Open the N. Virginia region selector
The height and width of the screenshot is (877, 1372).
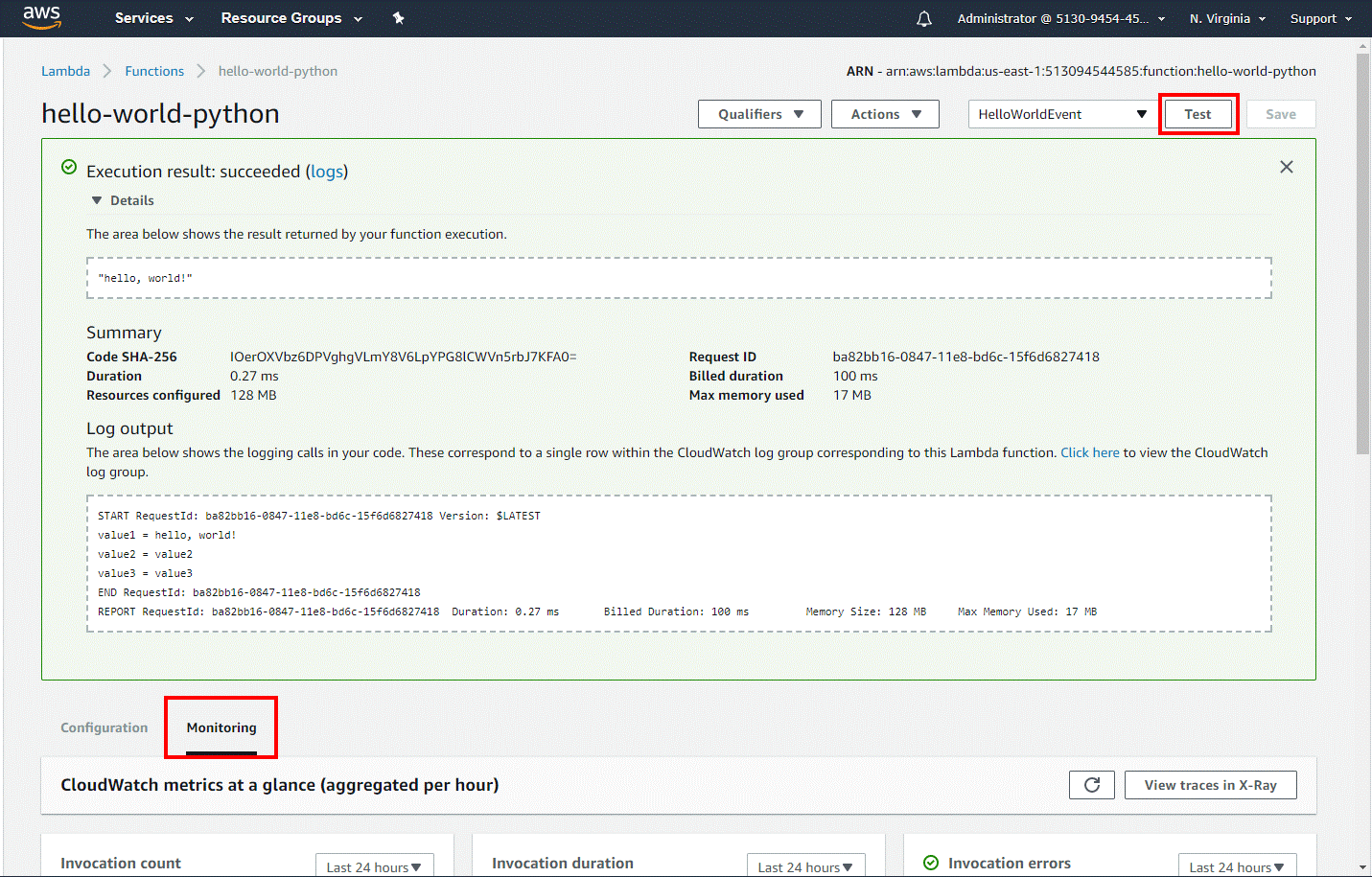1227,18
